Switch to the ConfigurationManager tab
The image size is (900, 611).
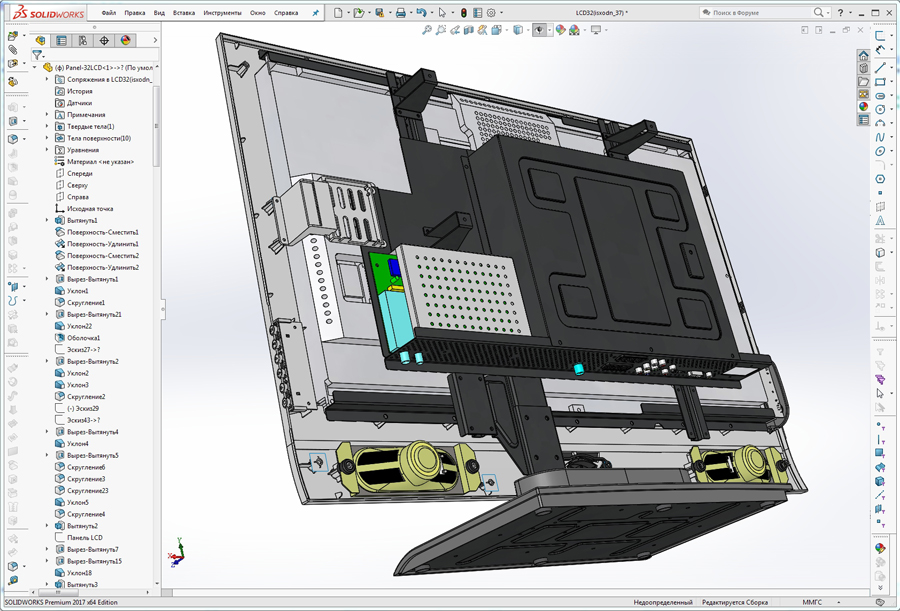(x=83, y=41)
